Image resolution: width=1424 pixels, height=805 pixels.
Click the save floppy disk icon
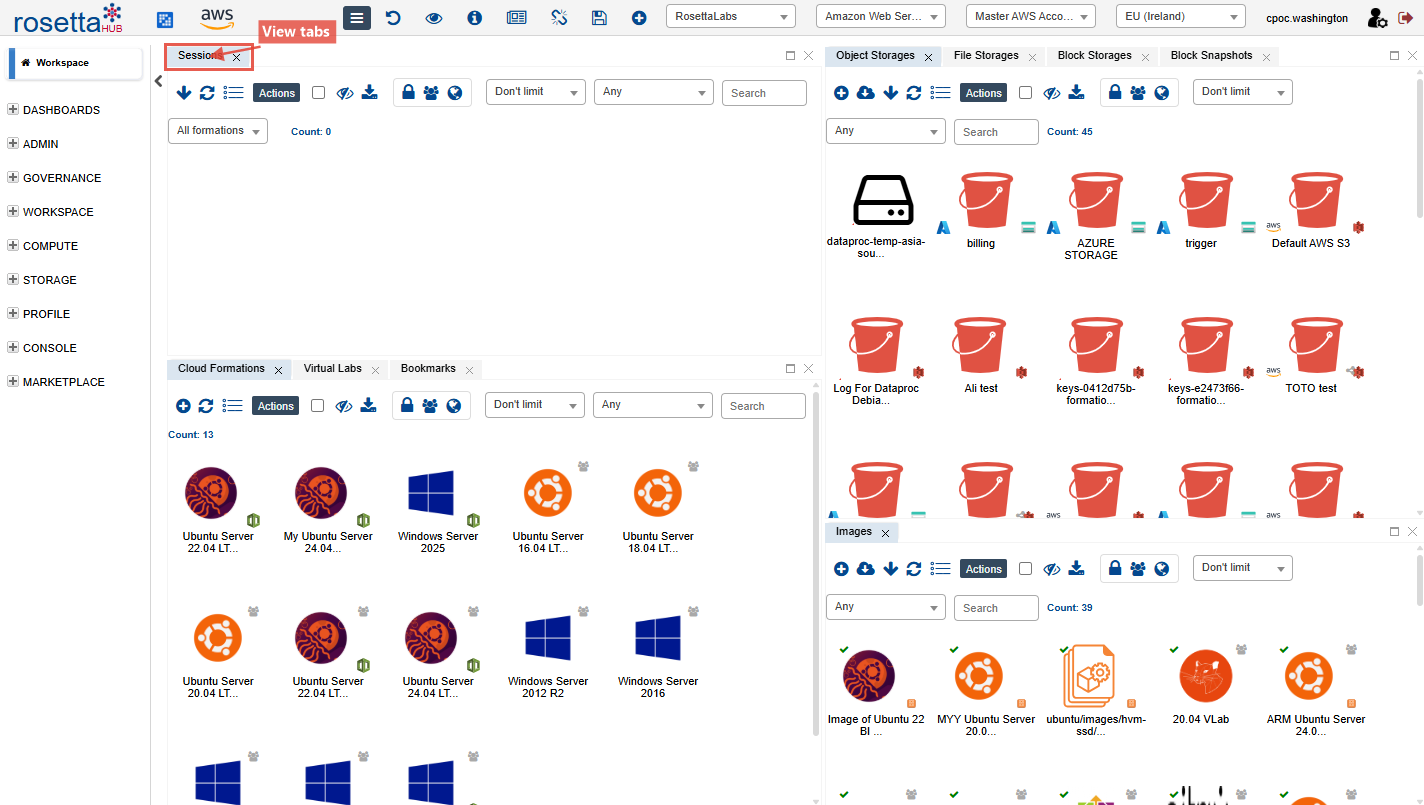pyautogui.click(x=599, y=18)
